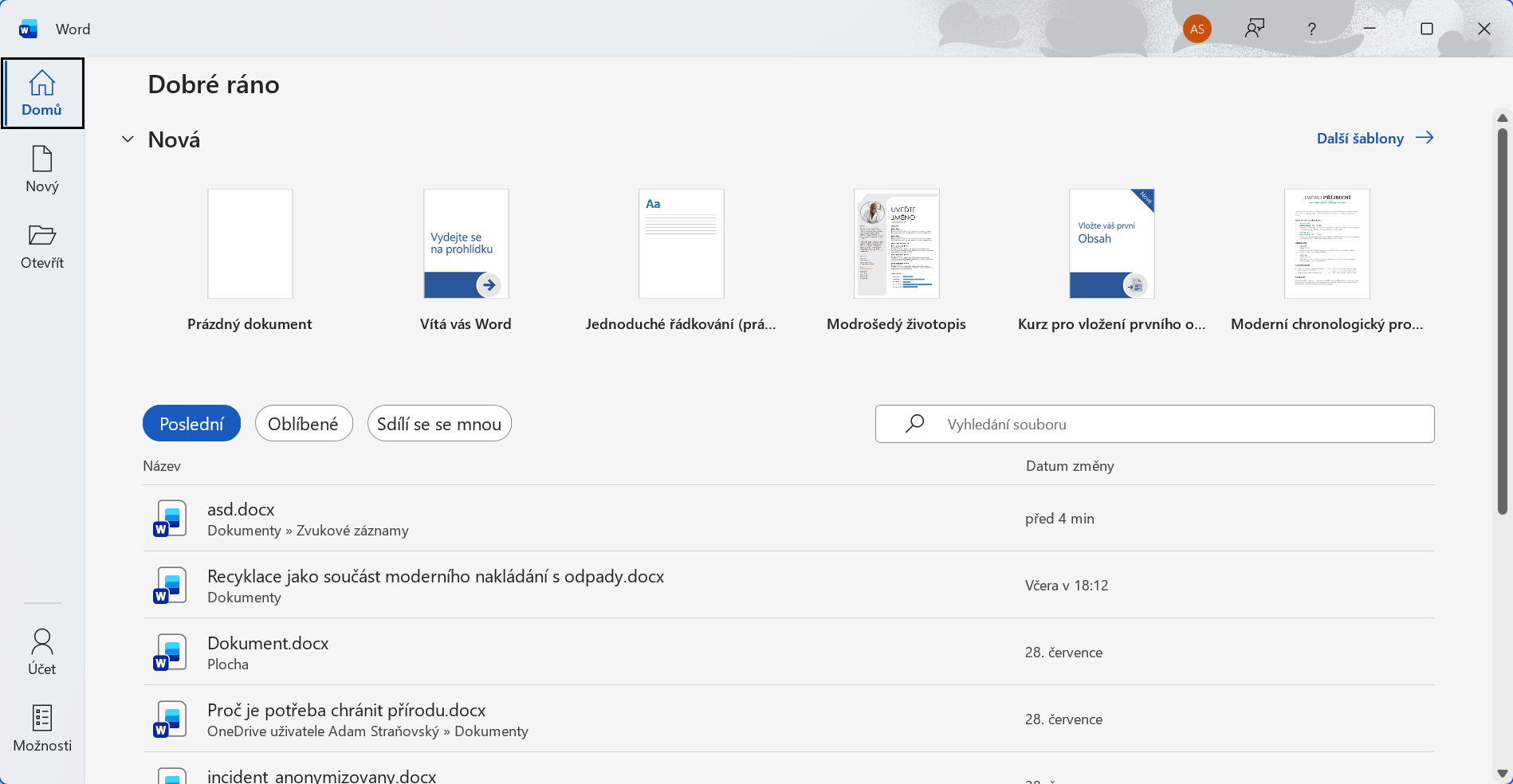Screen dimensions: 1513x784
Task: Switch to Sdílí se se mnou tab
Action: coord(439,424)
